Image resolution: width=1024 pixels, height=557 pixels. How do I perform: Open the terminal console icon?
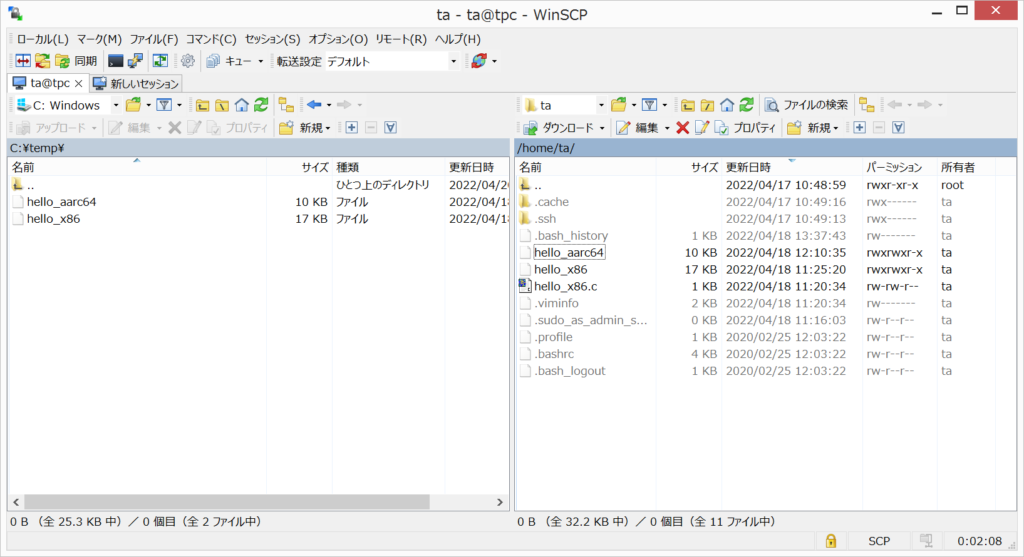pos(116,61)
